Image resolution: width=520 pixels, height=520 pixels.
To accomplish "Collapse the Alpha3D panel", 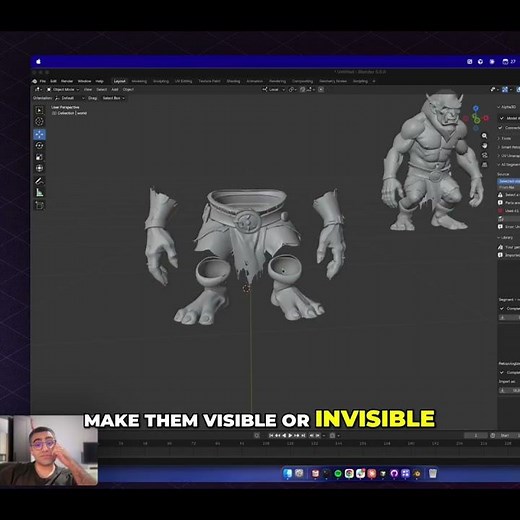I will click(507, 107).
